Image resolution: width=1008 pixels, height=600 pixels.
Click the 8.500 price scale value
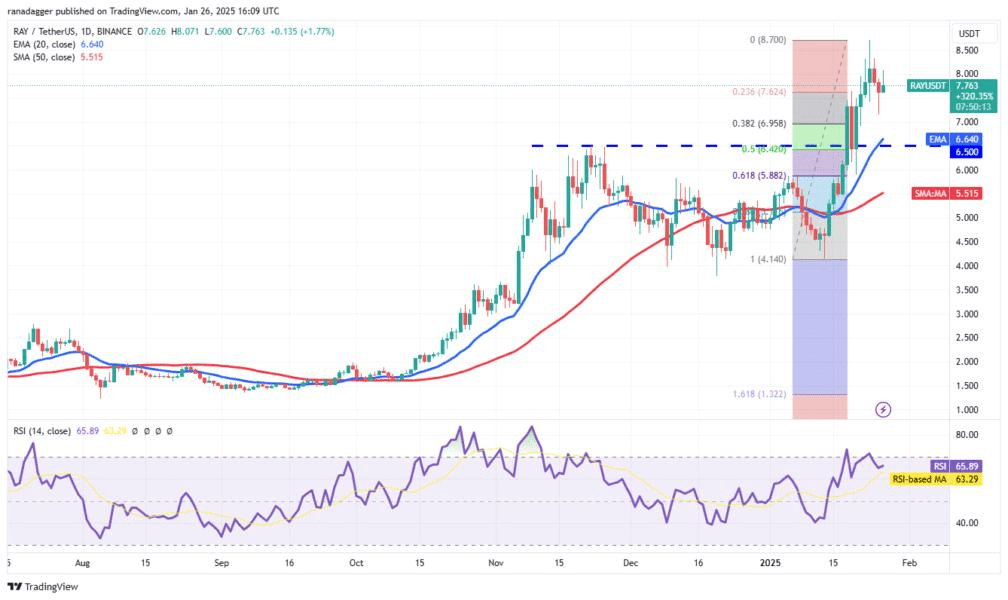click(967, 50)
